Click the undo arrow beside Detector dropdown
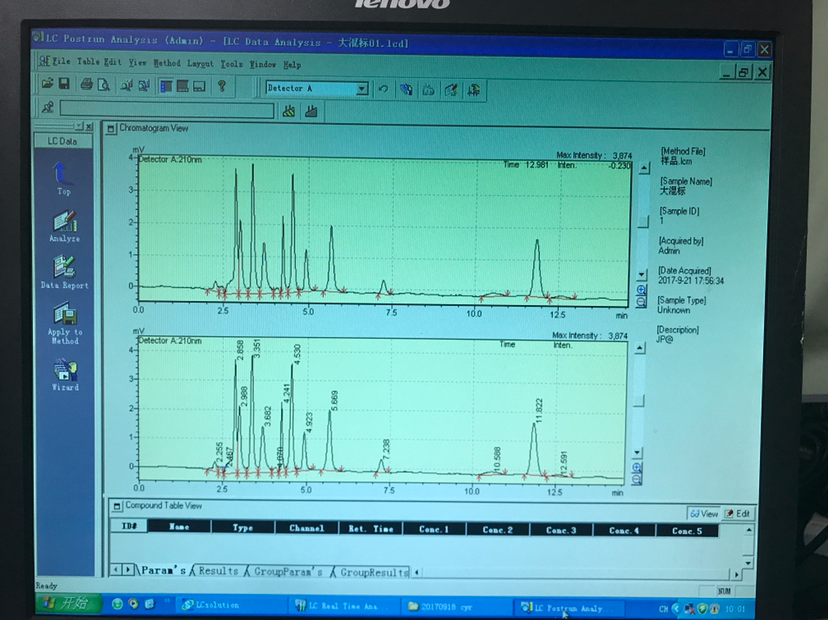Screen dimensions: 828x620 tap(383, 89)
